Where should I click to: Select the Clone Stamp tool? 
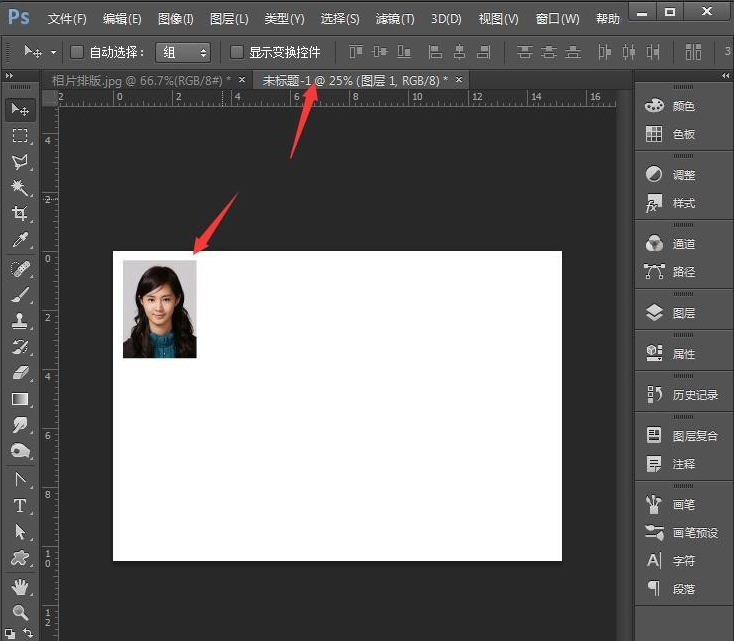pyautogui.click(x=19, y=320)
